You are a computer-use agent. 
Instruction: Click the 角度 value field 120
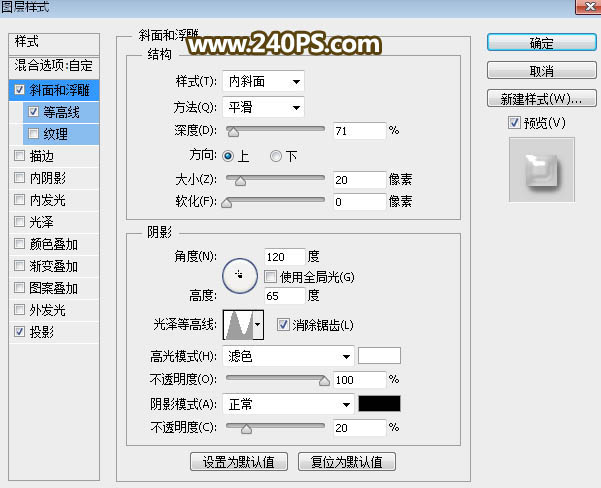tap(285, 257)
